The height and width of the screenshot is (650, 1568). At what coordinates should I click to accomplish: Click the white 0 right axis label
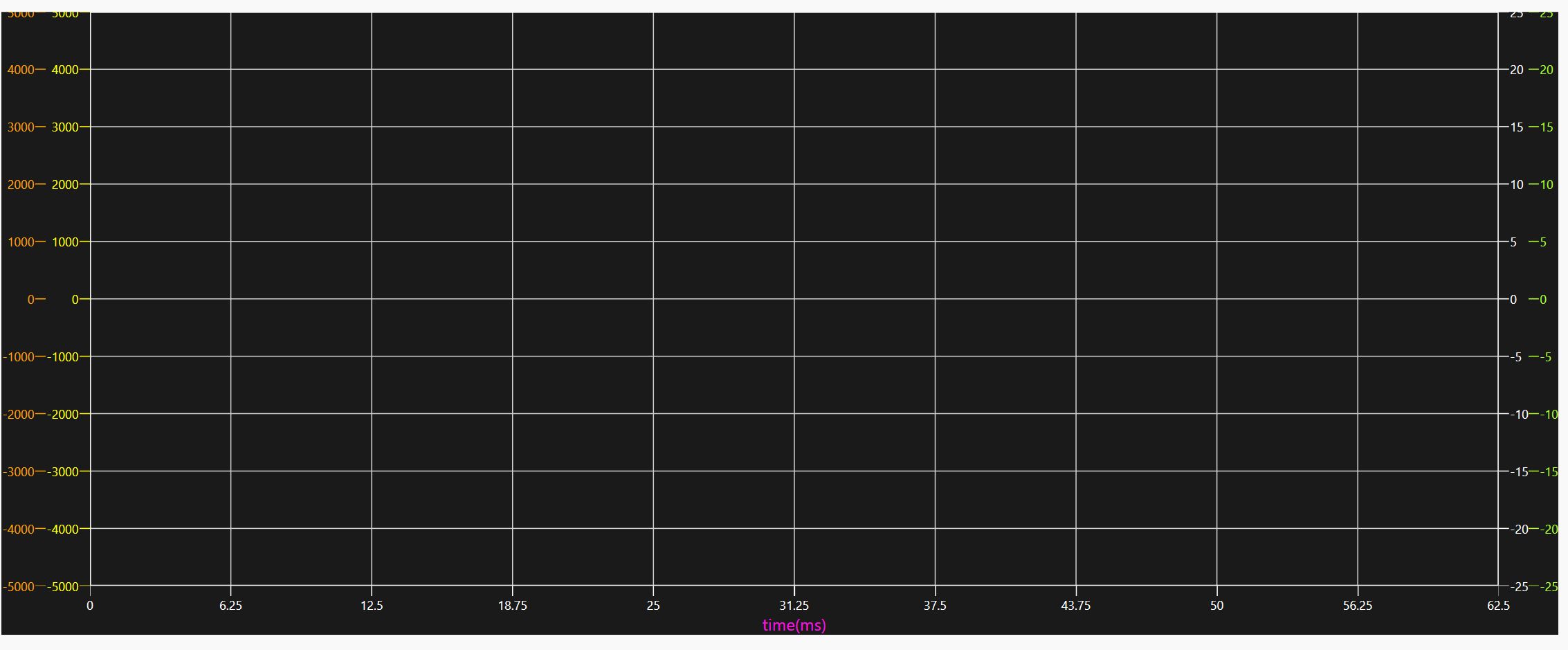click(x=1513, y=300)
